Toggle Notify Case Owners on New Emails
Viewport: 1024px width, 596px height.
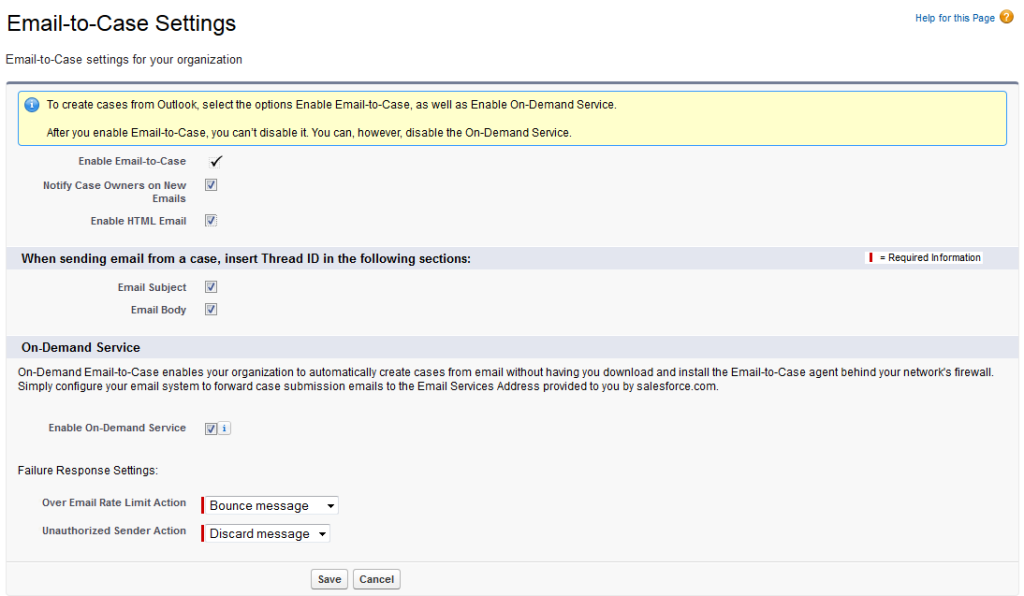tap(211, 185)
